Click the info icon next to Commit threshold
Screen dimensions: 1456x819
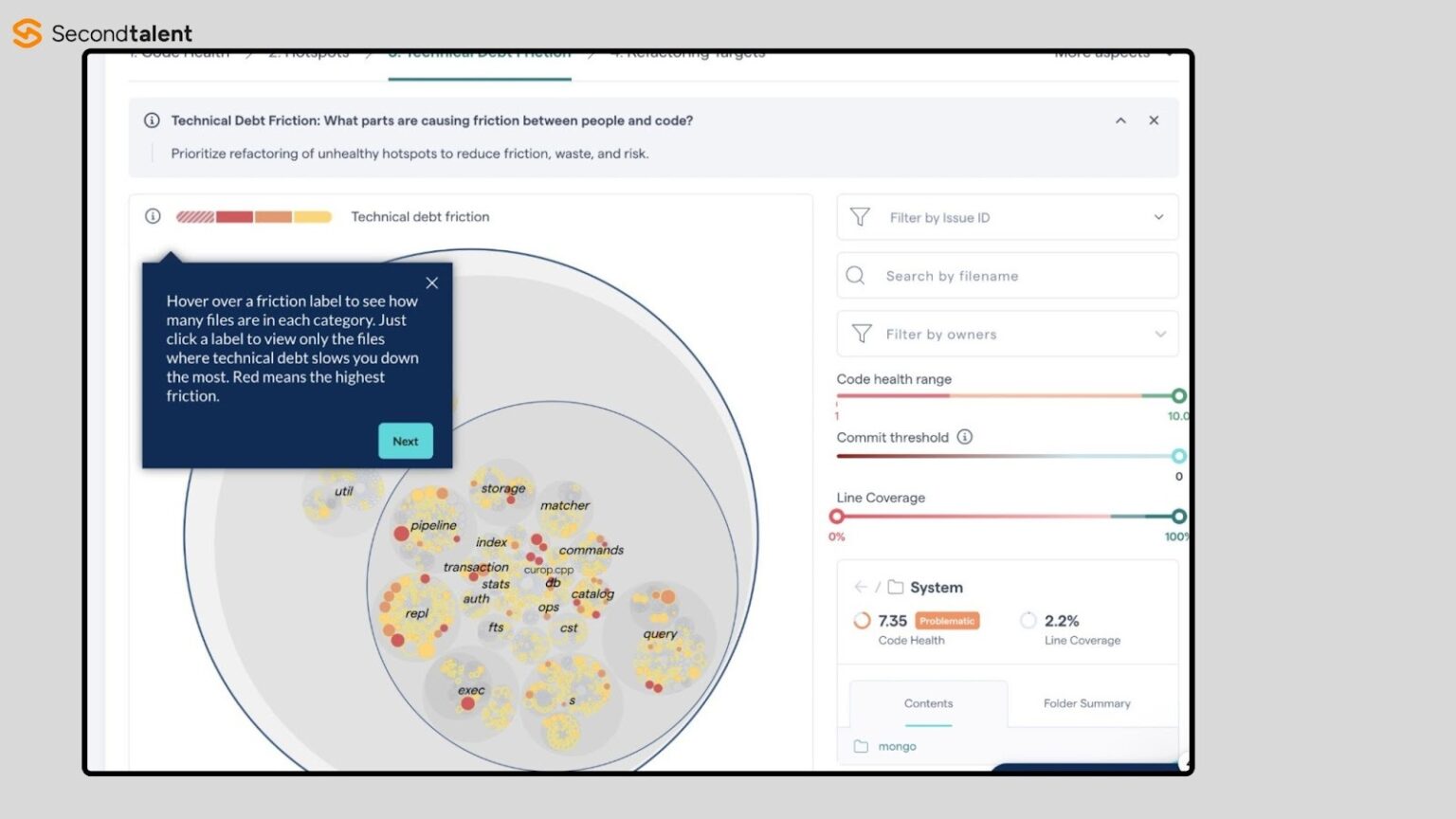pos(965,437)
